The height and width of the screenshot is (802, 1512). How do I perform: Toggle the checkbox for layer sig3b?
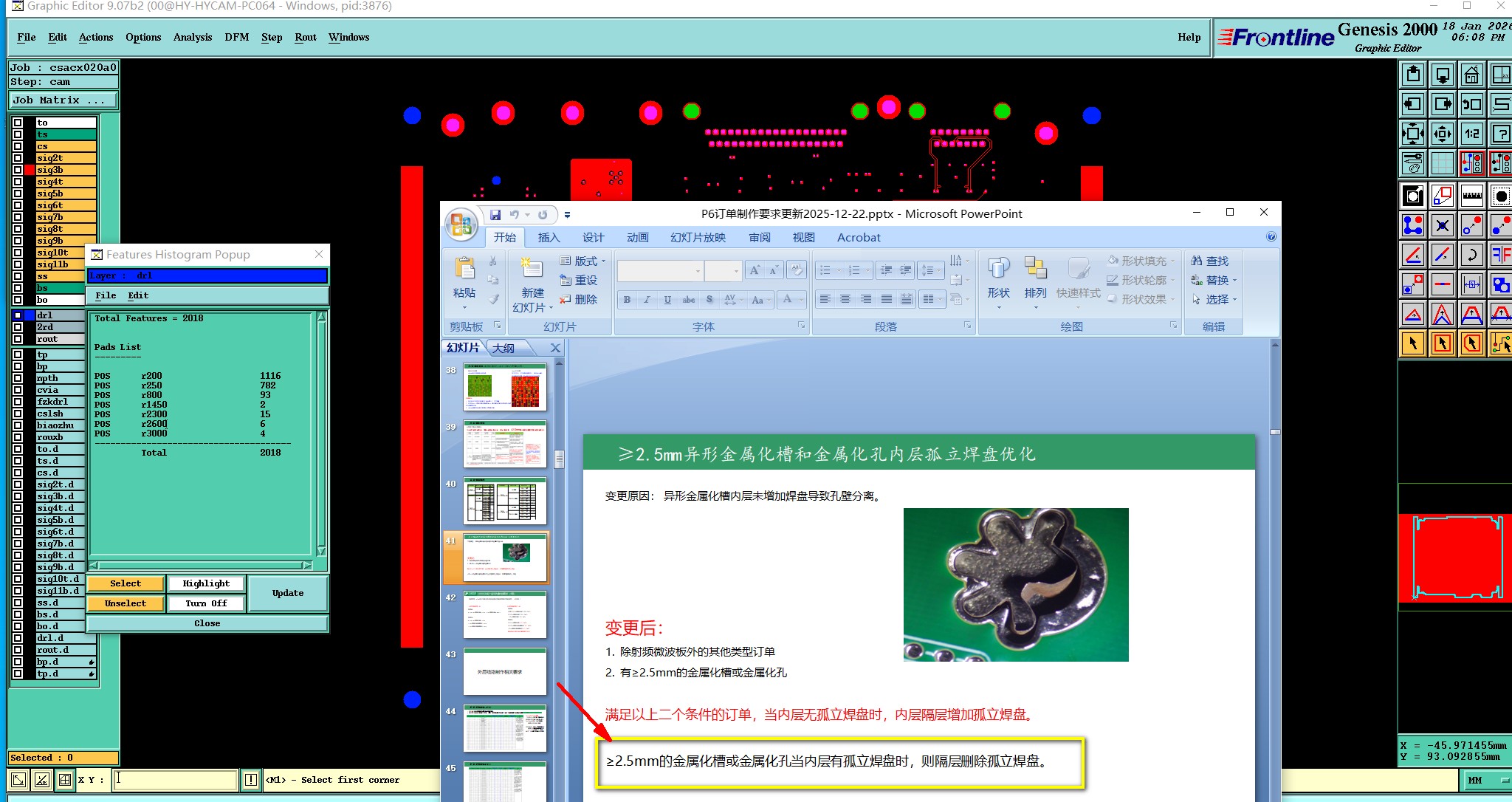pos(18,170)
